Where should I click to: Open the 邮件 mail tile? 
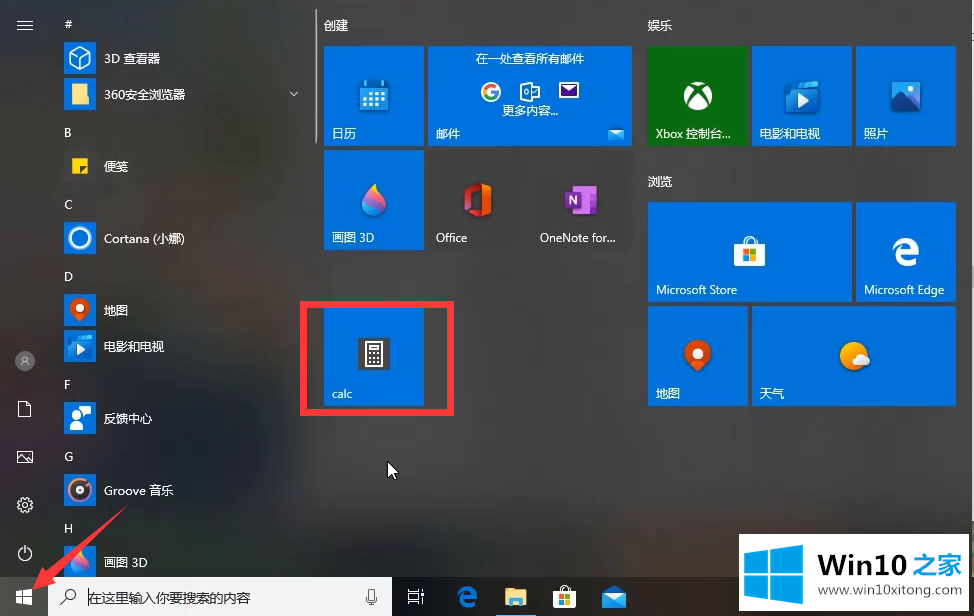click(530, 96)
